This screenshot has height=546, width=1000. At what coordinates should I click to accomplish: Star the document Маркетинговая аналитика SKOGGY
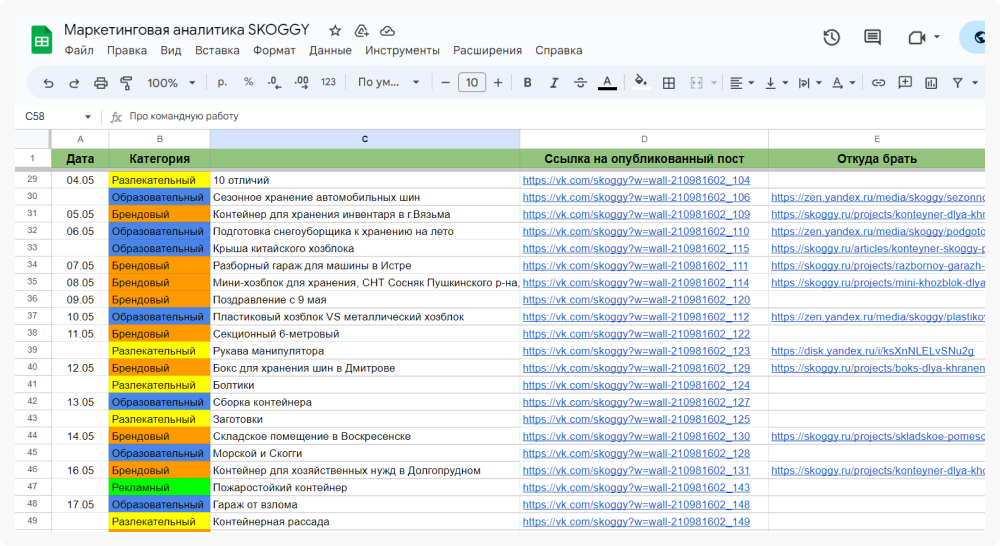(x=335, y=31)
